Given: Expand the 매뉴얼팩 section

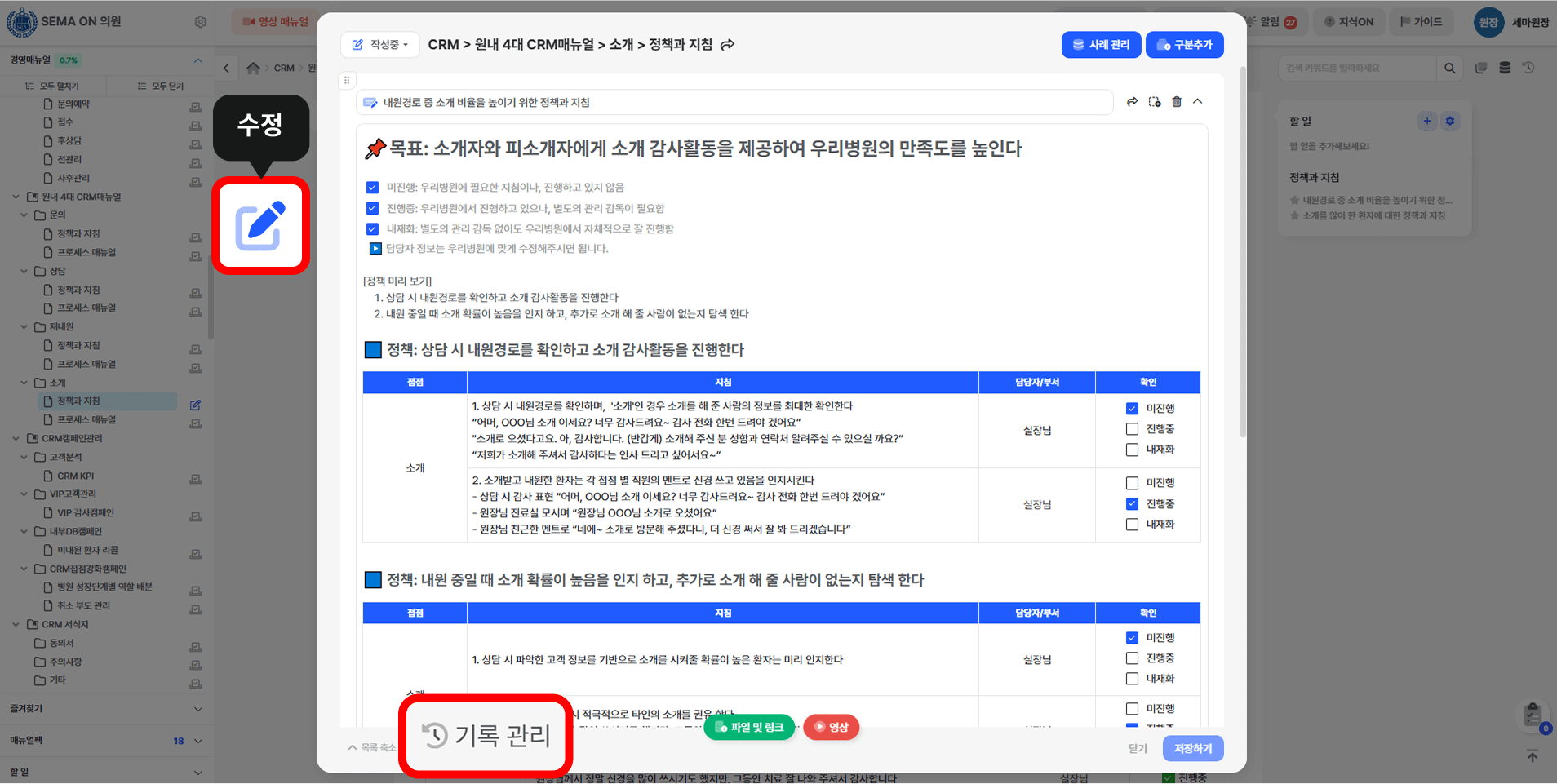Looking at the screenshot, I should (x=197, y=741).
